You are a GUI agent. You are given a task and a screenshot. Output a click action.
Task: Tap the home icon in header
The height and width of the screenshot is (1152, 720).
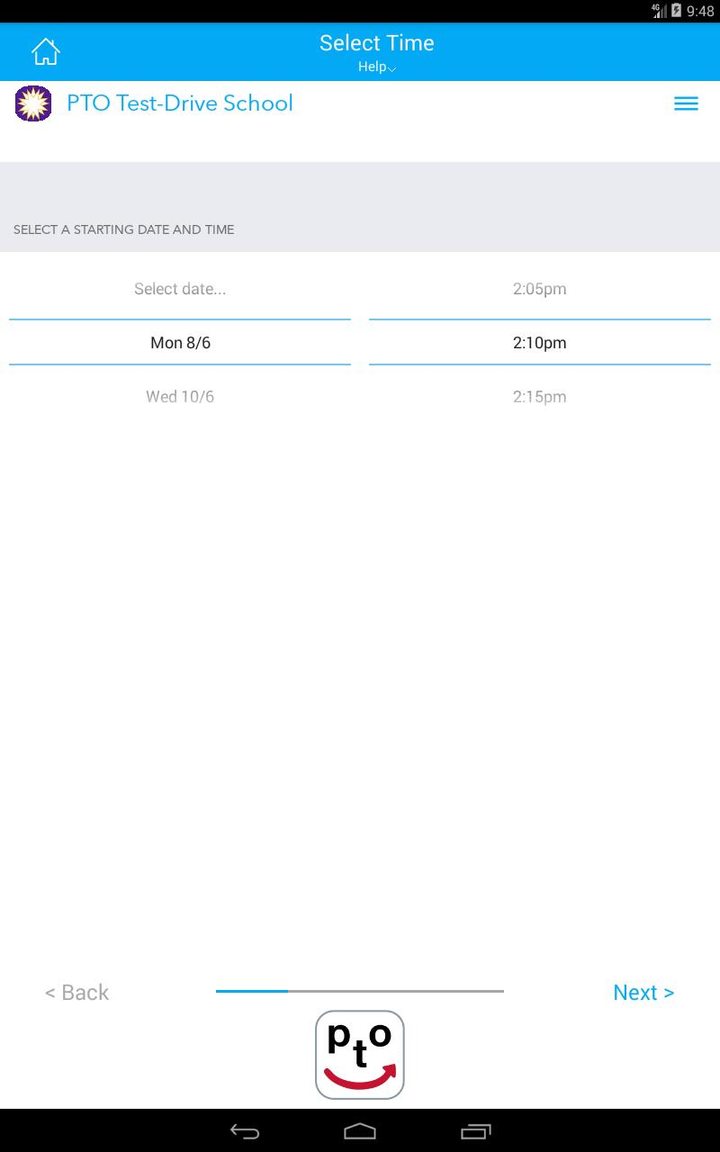pyautogui.click(x=46, y=51)
